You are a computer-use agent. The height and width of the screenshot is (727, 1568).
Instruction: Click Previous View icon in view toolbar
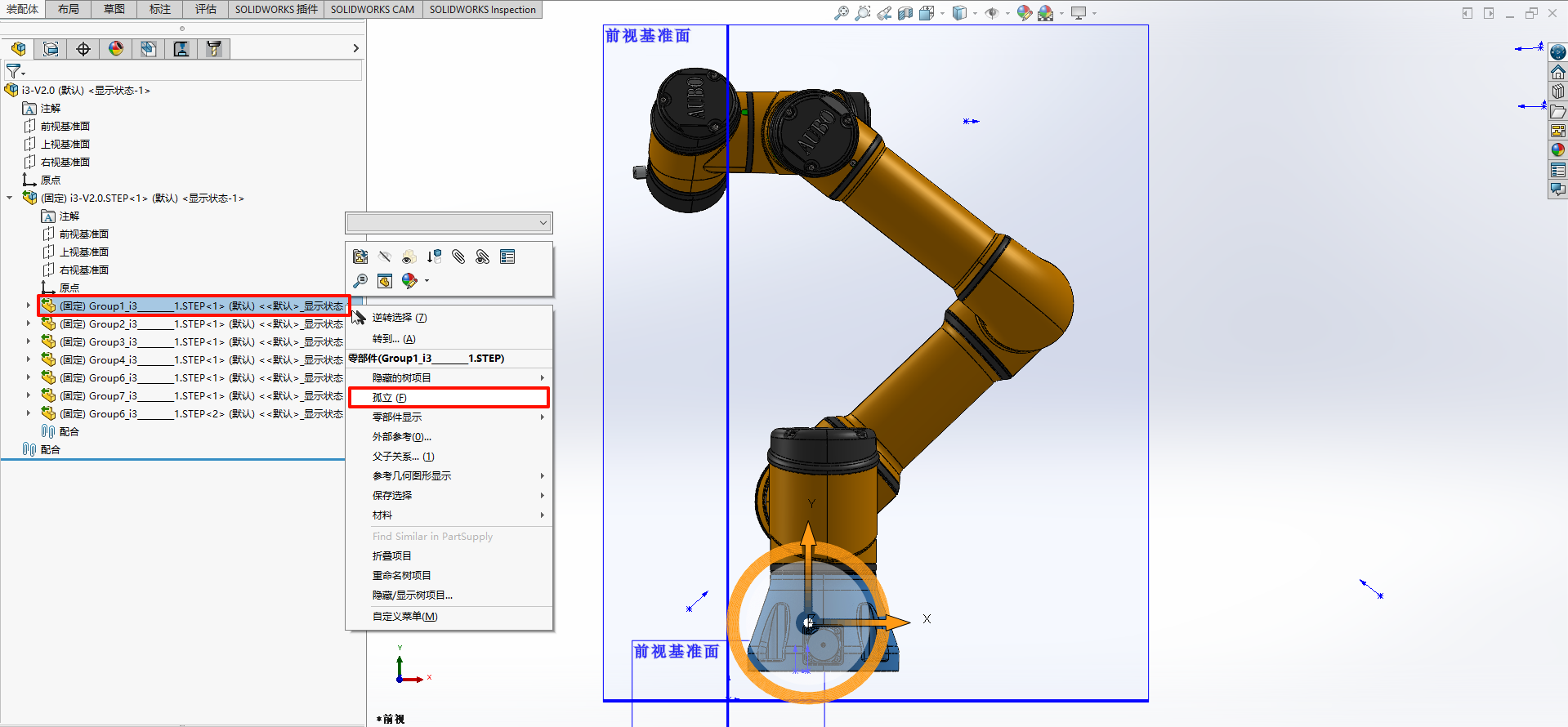pyautogui.click(x=884, y=13)
